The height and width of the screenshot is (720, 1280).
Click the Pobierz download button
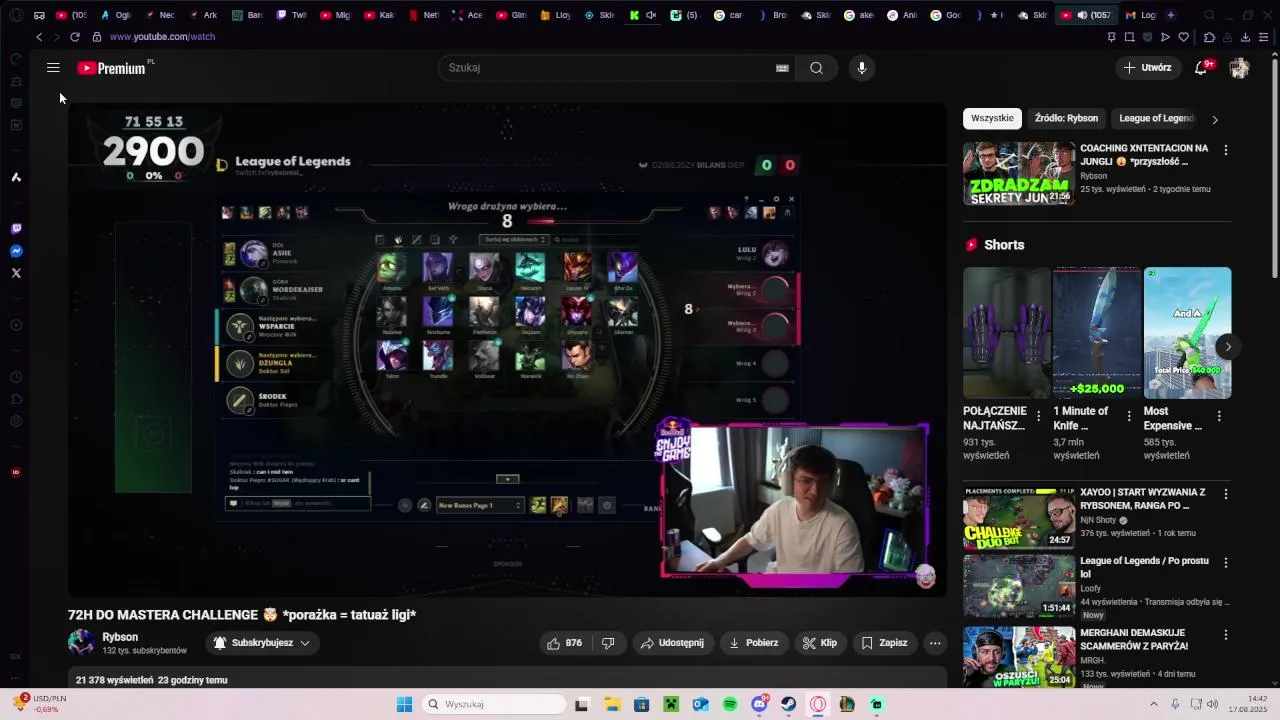pyautogui.click(x=754, y=643)
